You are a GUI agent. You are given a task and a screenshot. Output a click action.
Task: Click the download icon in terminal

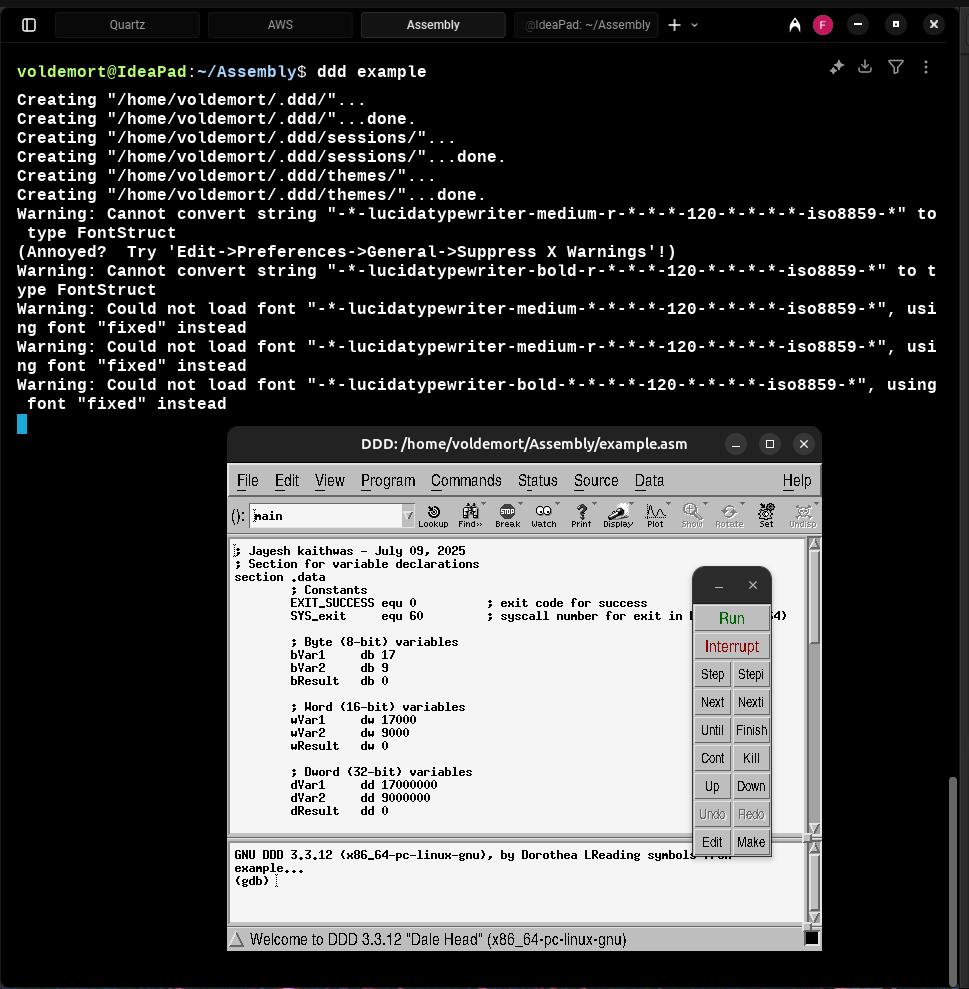pyautogui.click(x=865, y=66)
